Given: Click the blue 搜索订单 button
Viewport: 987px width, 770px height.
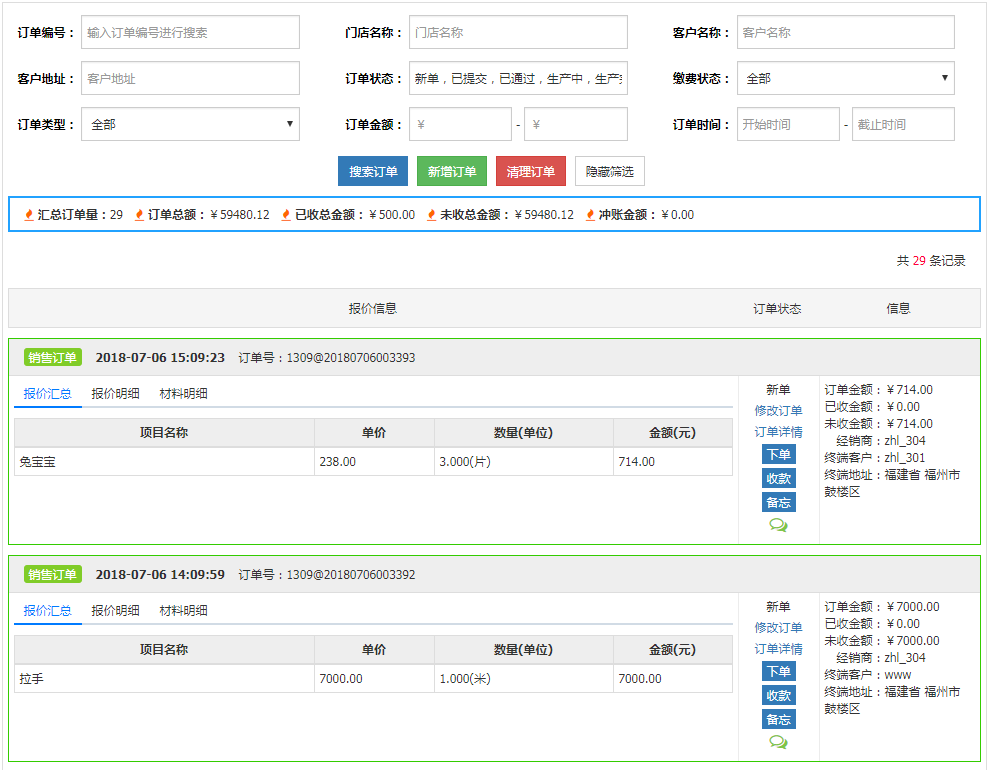Looking at the screenshot, I should pos(373,171).
